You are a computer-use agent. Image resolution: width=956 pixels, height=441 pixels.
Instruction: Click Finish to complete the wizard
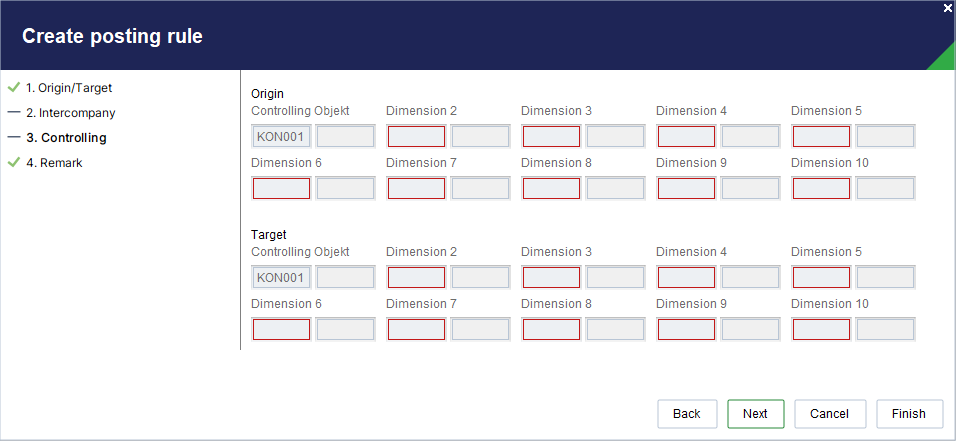909,414
